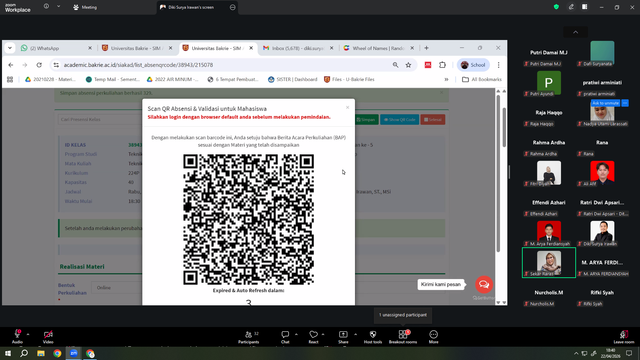The image size is (640, 360).
Task: Show more bookmarks chevron
Action: click(446, 80)
